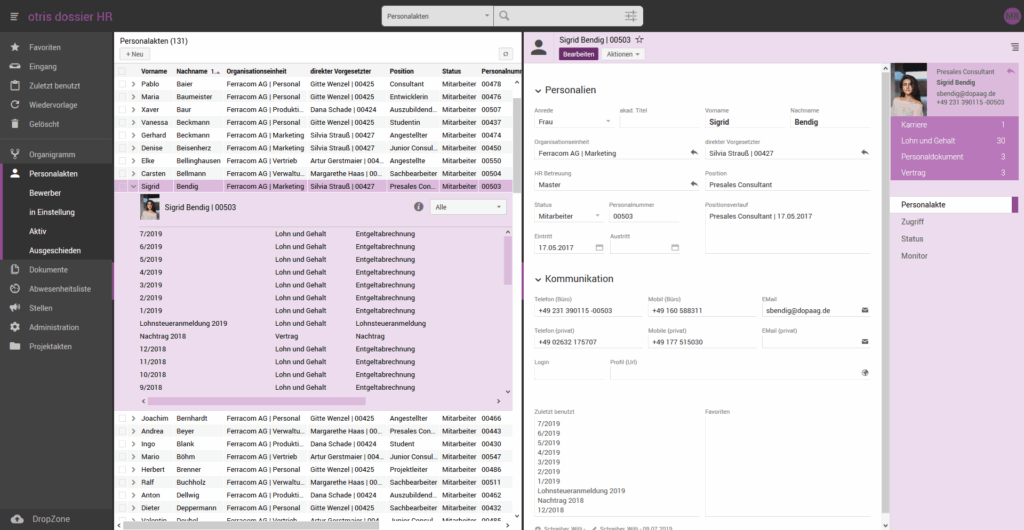
Task: Tick the select-all checkbox in table header
Action: [122, 71]
